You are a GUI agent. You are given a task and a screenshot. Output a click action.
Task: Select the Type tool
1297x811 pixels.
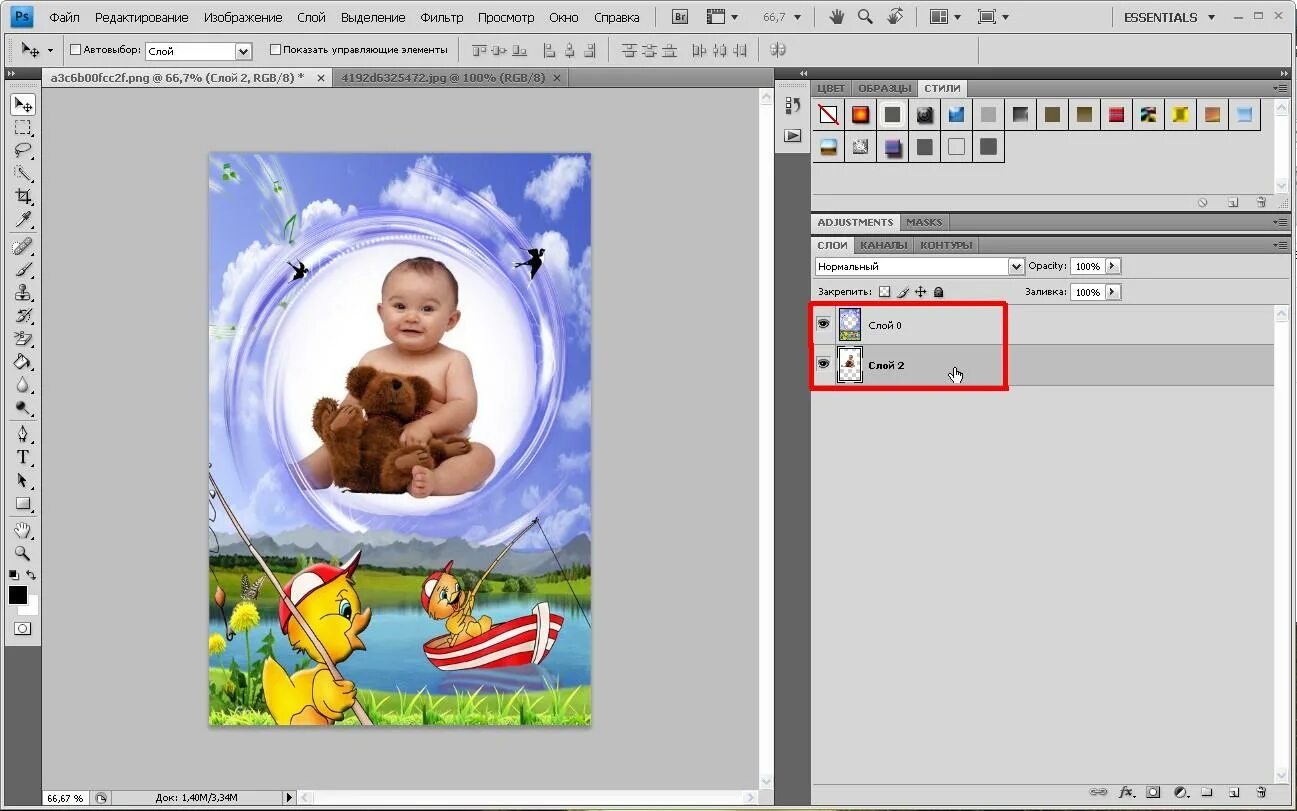pyautogui.click(x=22, y=457)
